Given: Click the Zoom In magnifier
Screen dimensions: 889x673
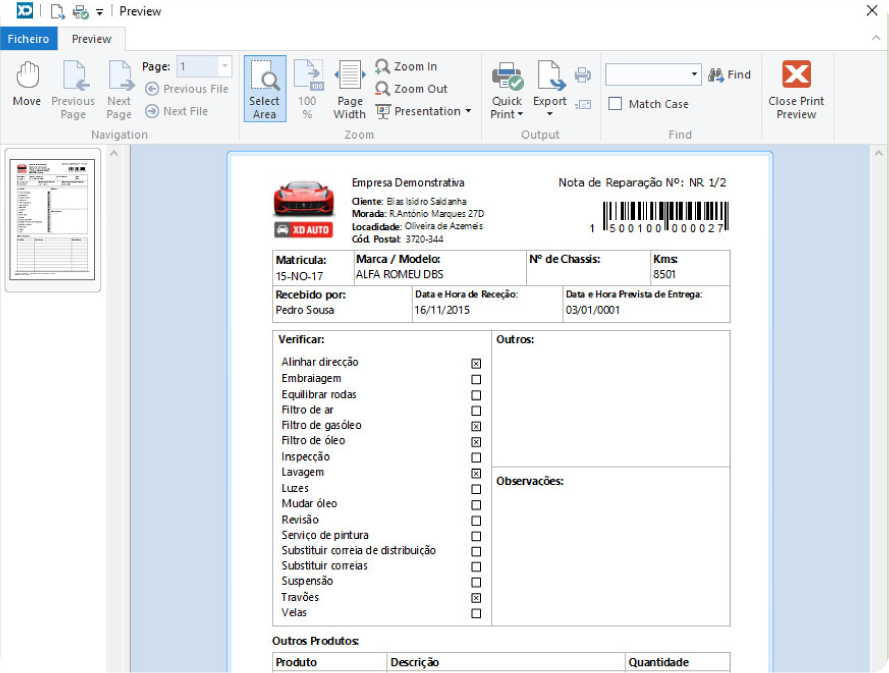Looking at the screenshot, I should pyautogui.click(x=406, y=67).
